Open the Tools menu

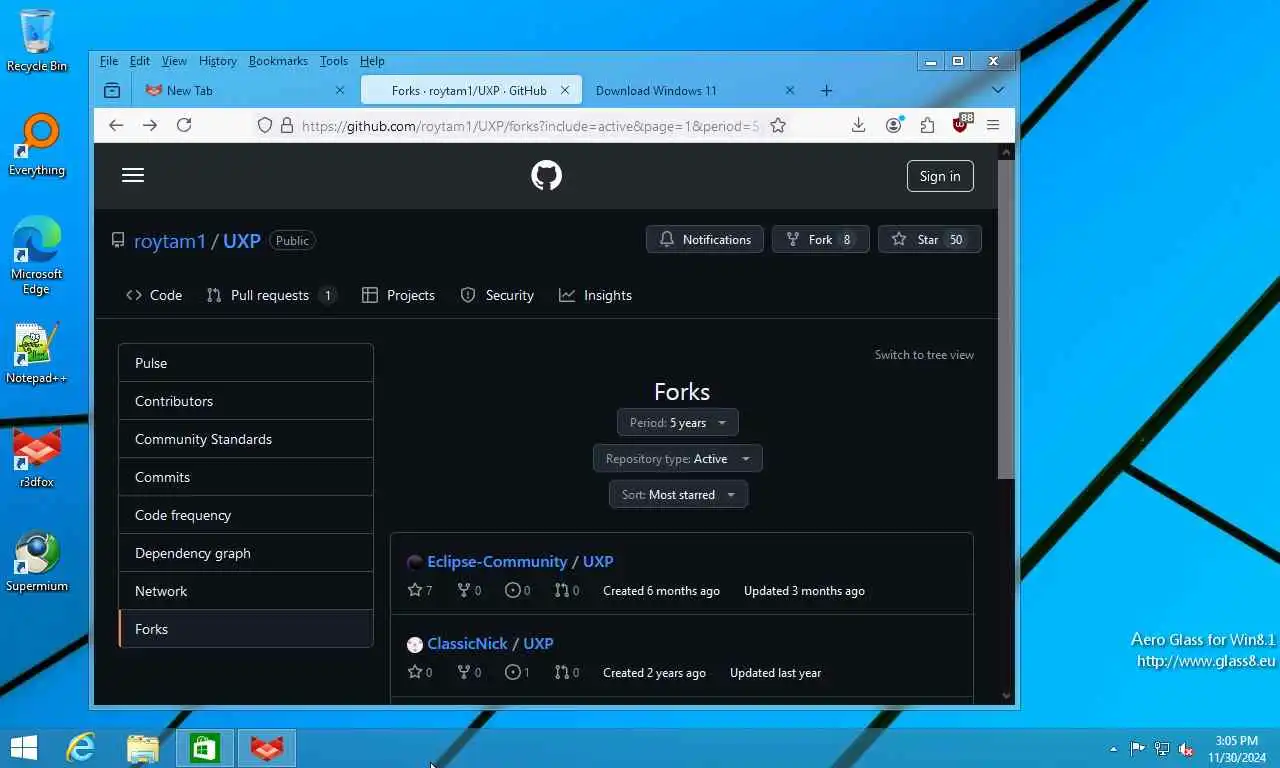[x=334, y=61]
